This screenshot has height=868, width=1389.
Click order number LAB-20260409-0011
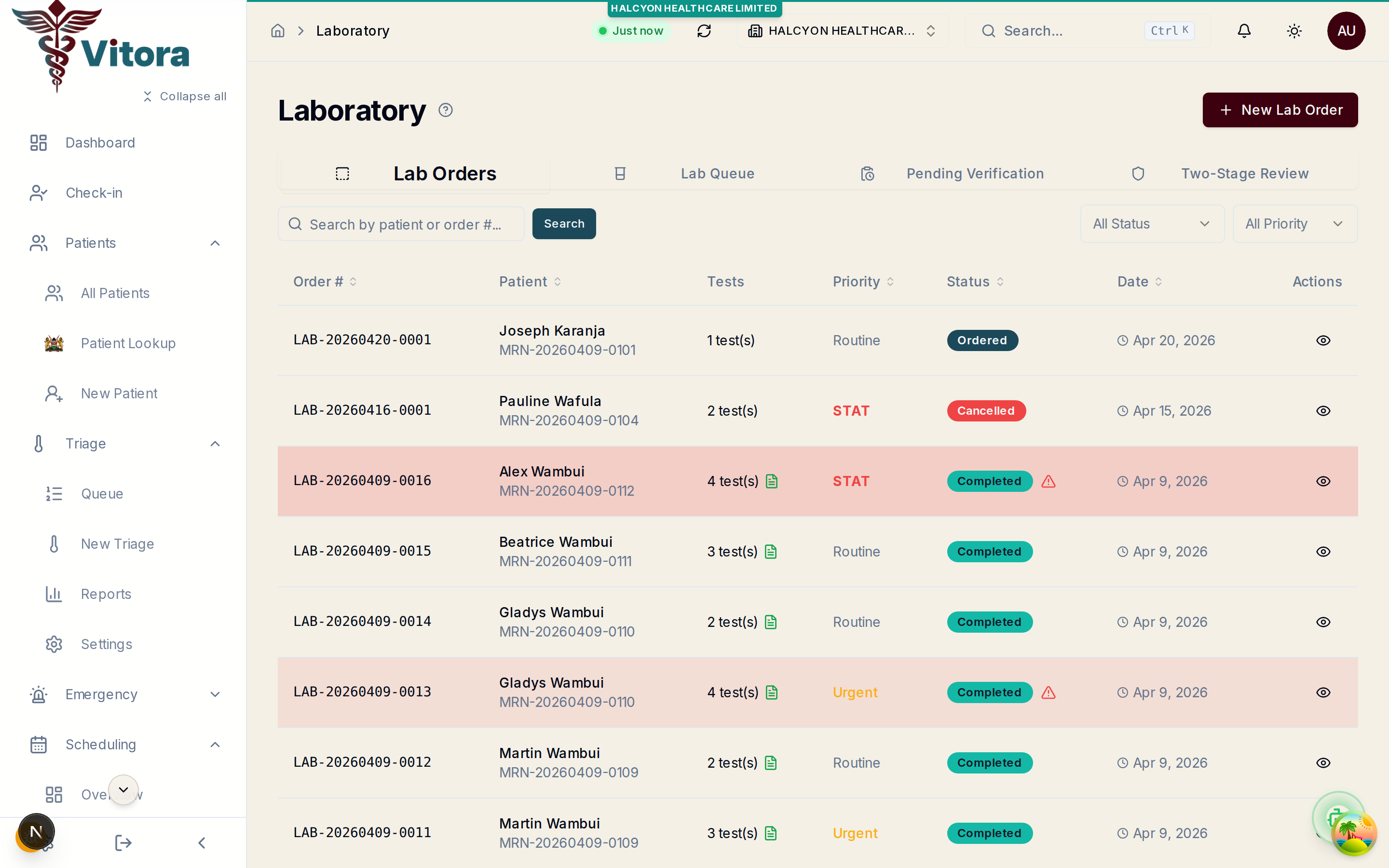(x=362, y=832)
